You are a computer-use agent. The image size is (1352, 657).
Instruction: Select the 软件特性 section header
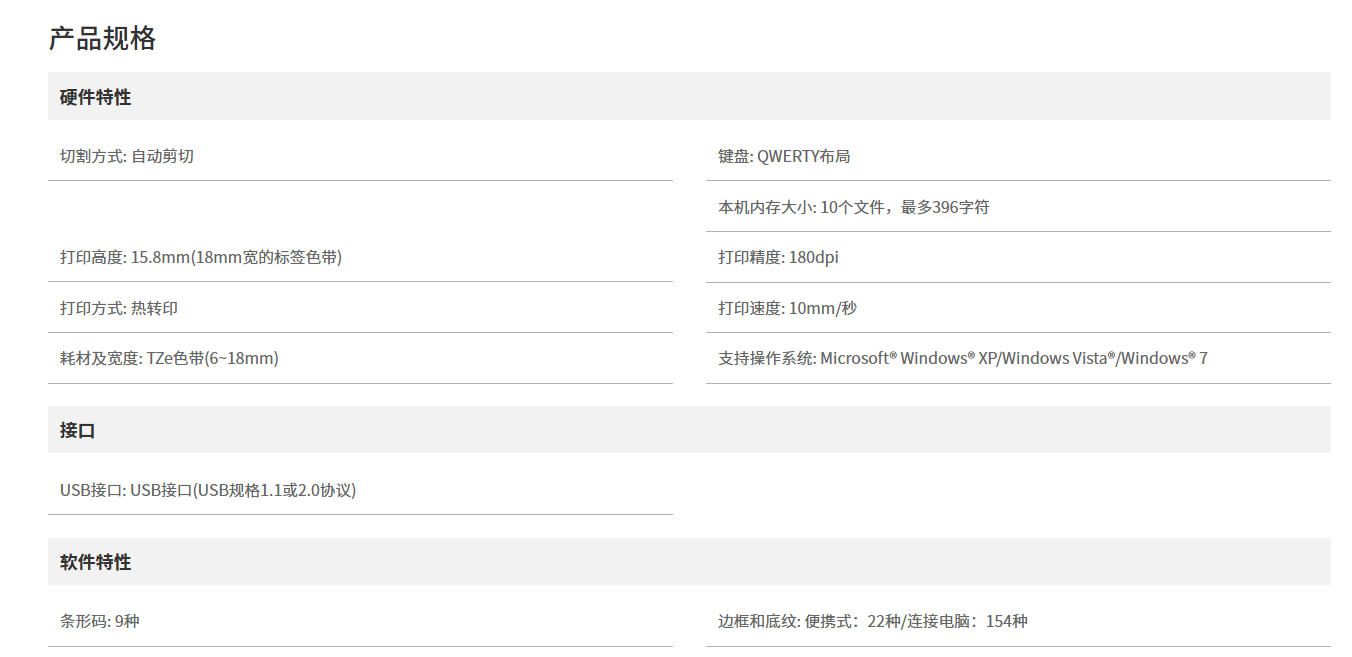coord(96,562)
